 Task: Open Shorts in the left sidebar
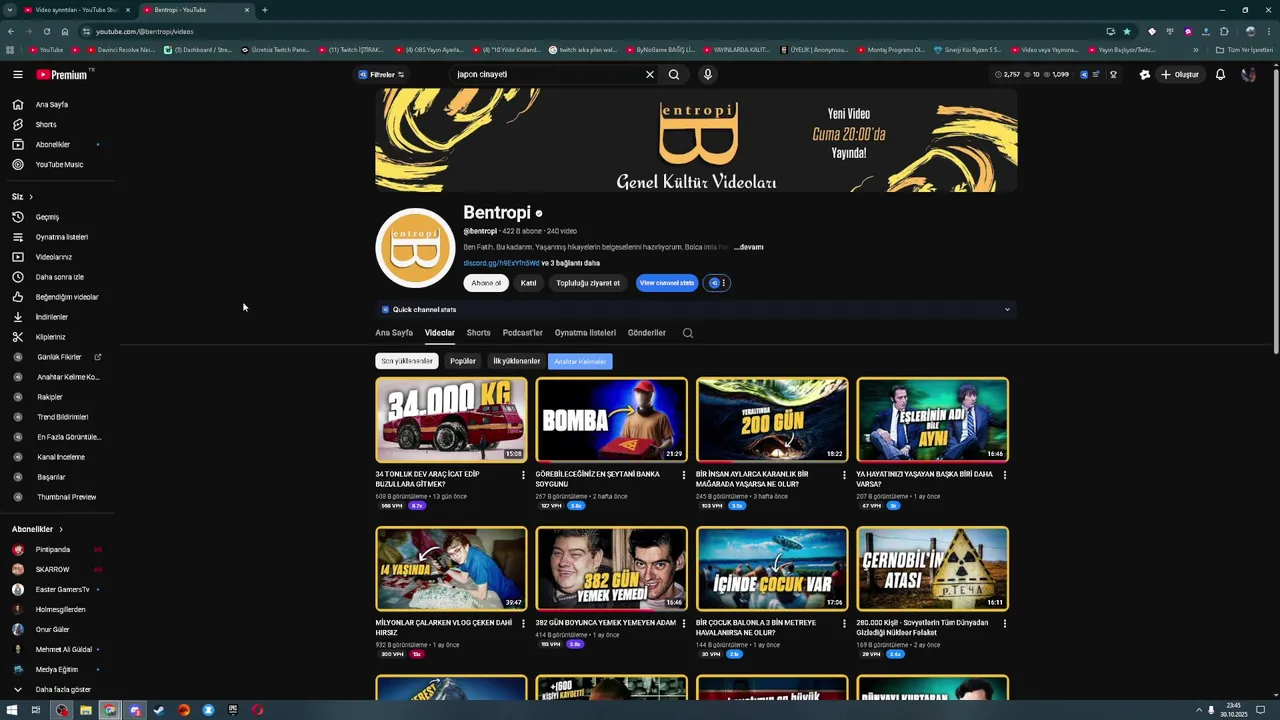click(x=46, y=125)
